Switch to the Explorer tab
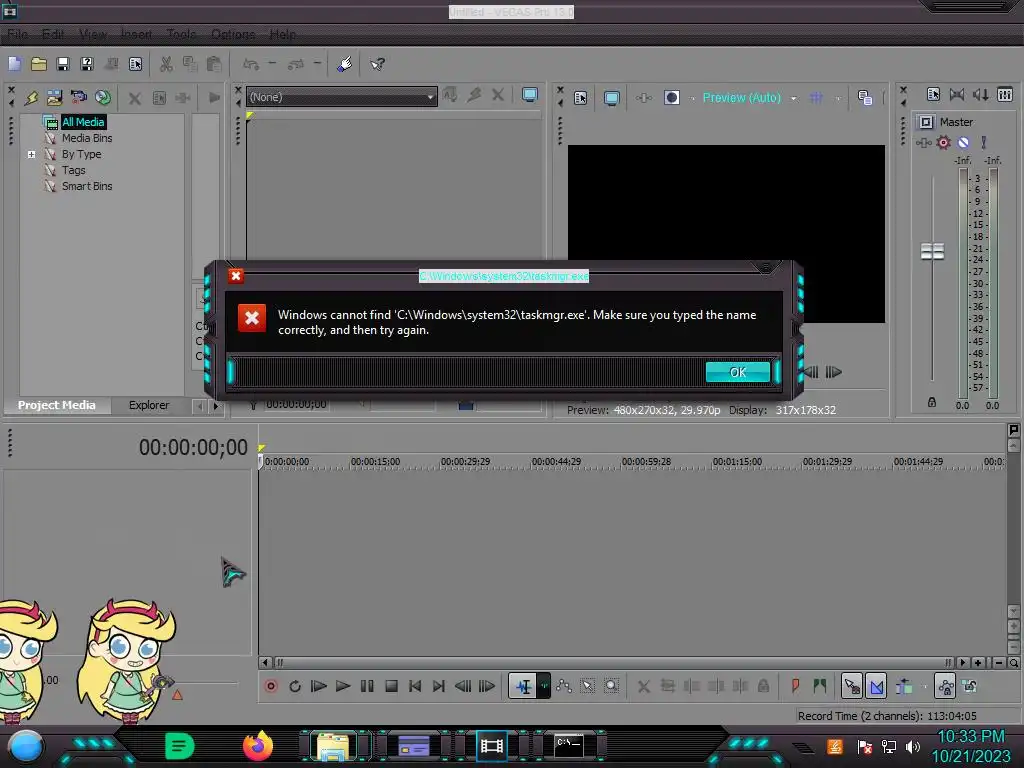The width and height of the screenshot is (1024, 768). coord(149,405)
